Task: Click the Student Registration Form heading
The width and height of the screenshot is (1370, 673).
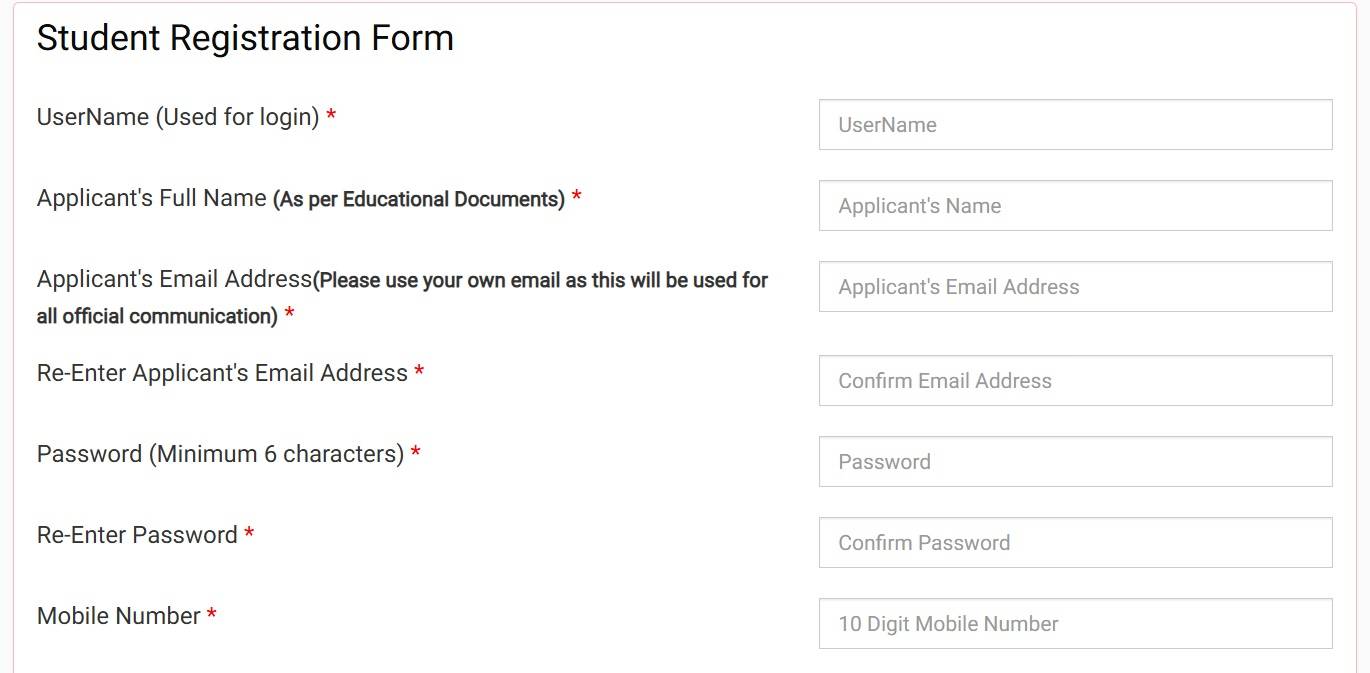Action: coord(245,38)
